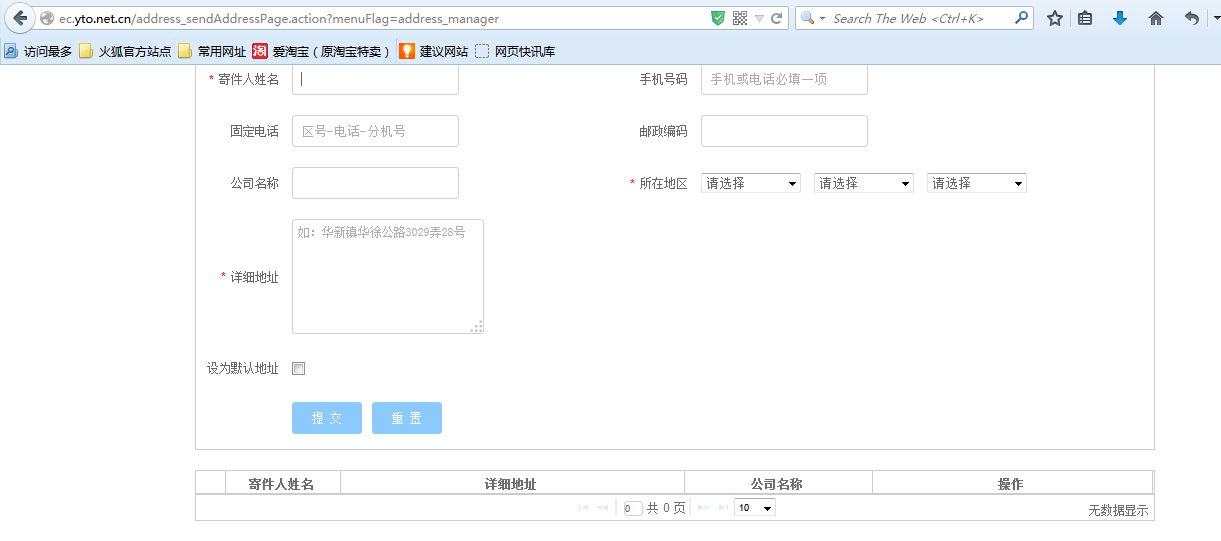Go to the home page icon
Screen dimensions: 1221x541
click(1156, 18)
